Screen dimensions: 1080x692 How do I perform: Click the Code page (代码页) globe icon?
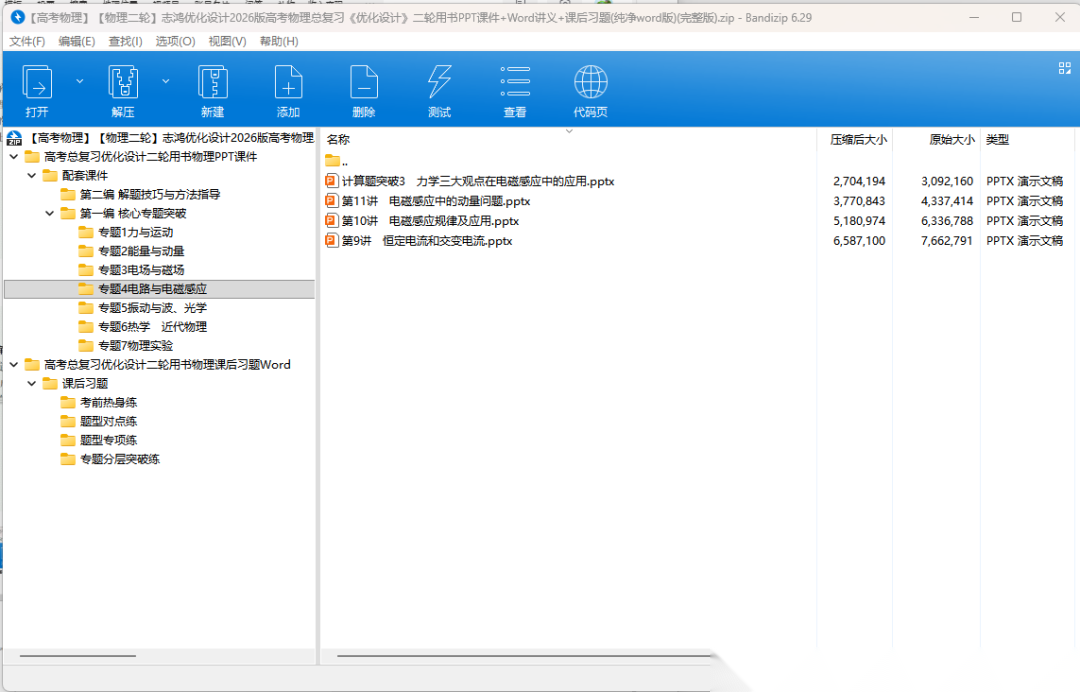(x=590, y=83)
